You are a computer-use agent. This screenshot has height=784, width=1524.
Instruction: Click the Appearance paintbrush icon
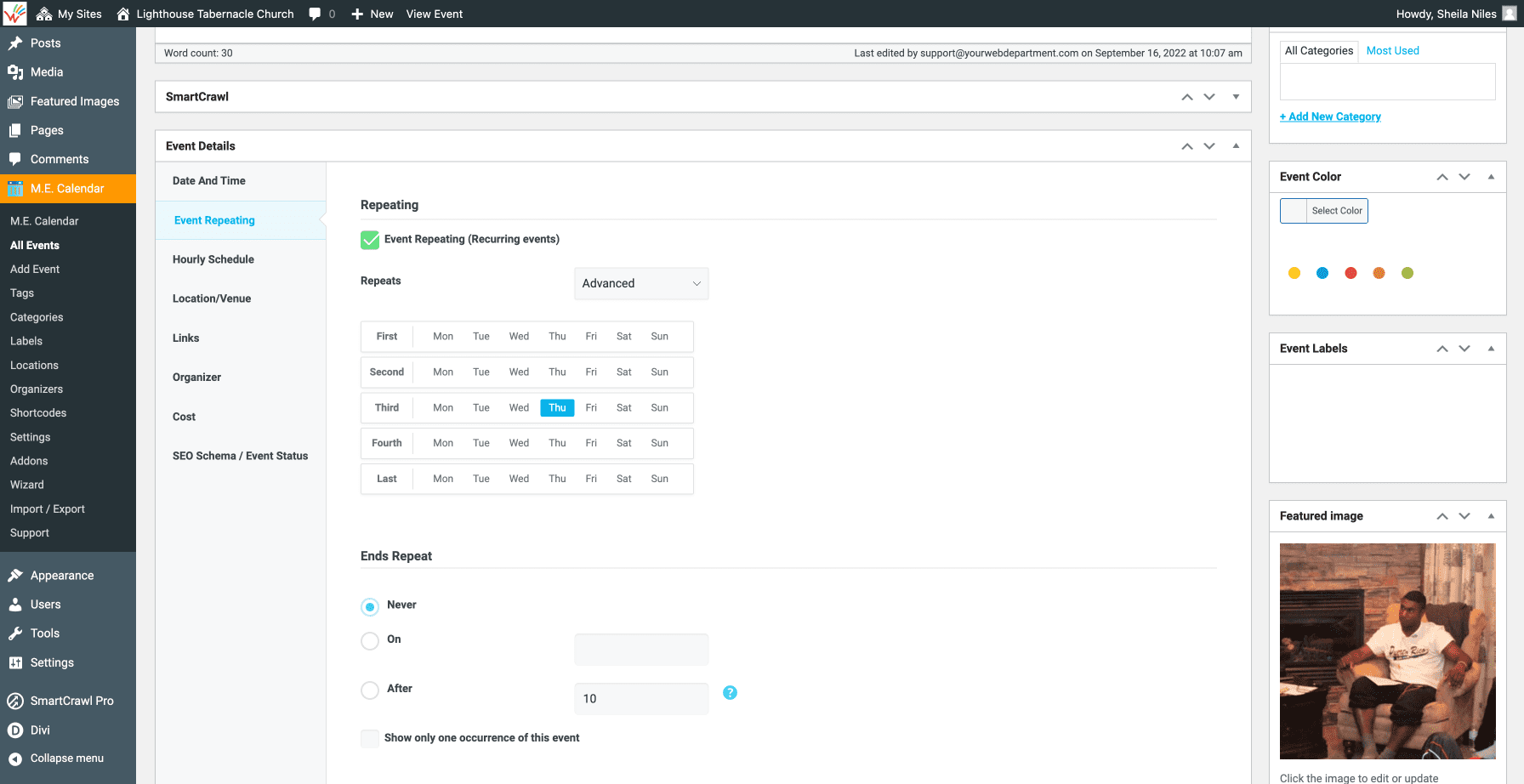(15, 576)
